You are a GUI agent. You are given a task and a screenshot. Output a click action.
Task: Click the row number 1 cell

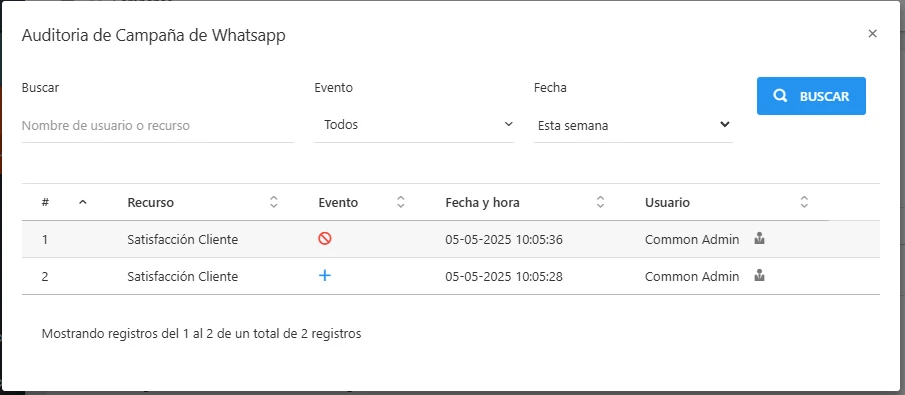(45, 239)
